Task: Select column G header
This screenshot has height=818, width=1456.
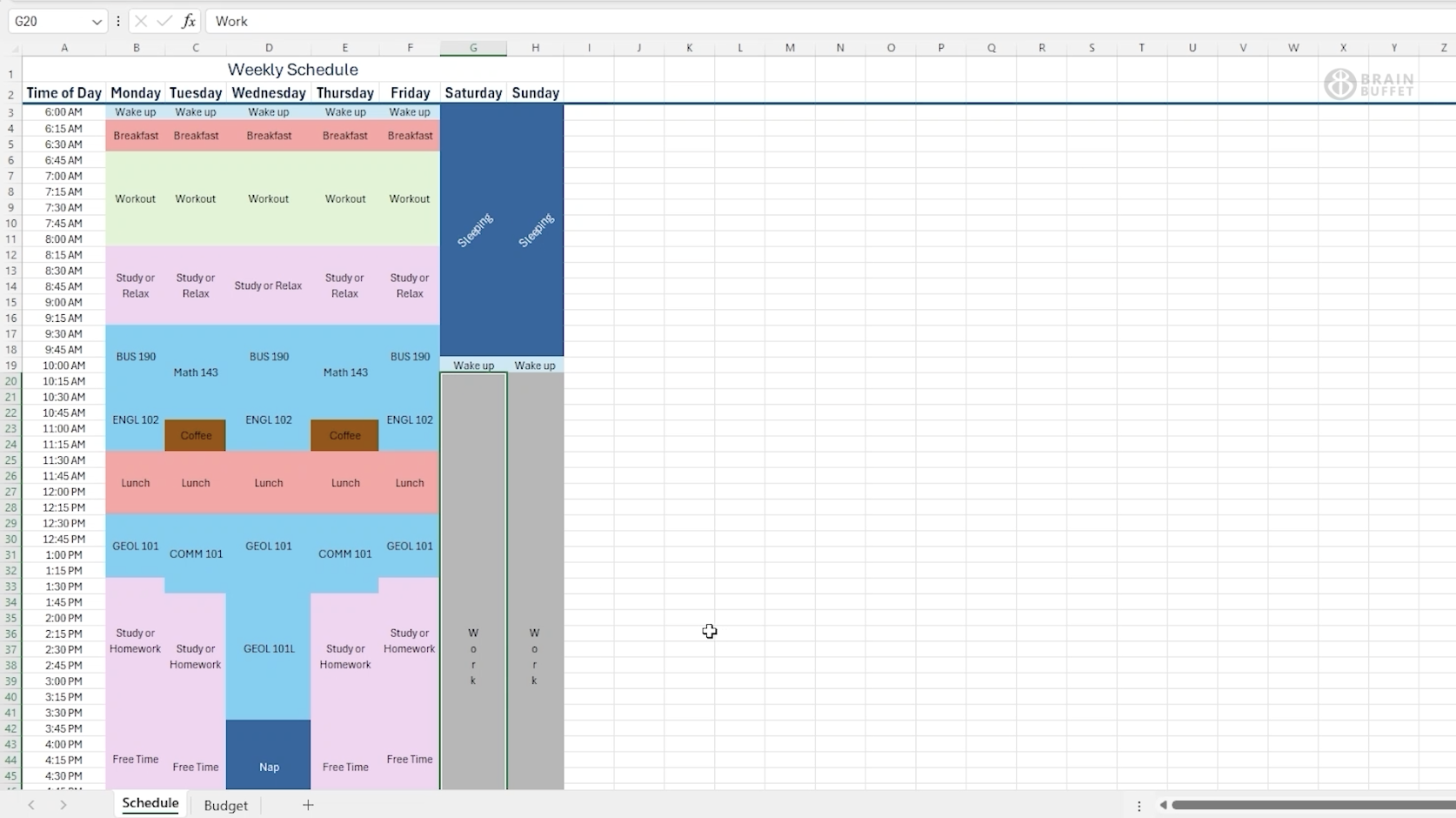Action: 473,48
